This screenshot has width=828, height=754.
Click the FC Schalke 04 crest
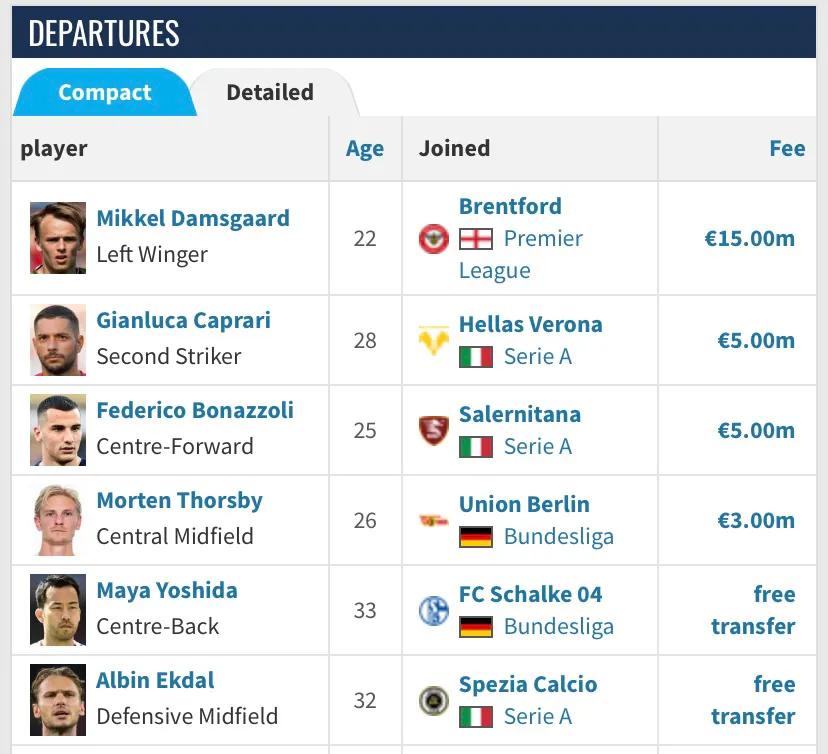pyautogui.click(x=433, y=611)
